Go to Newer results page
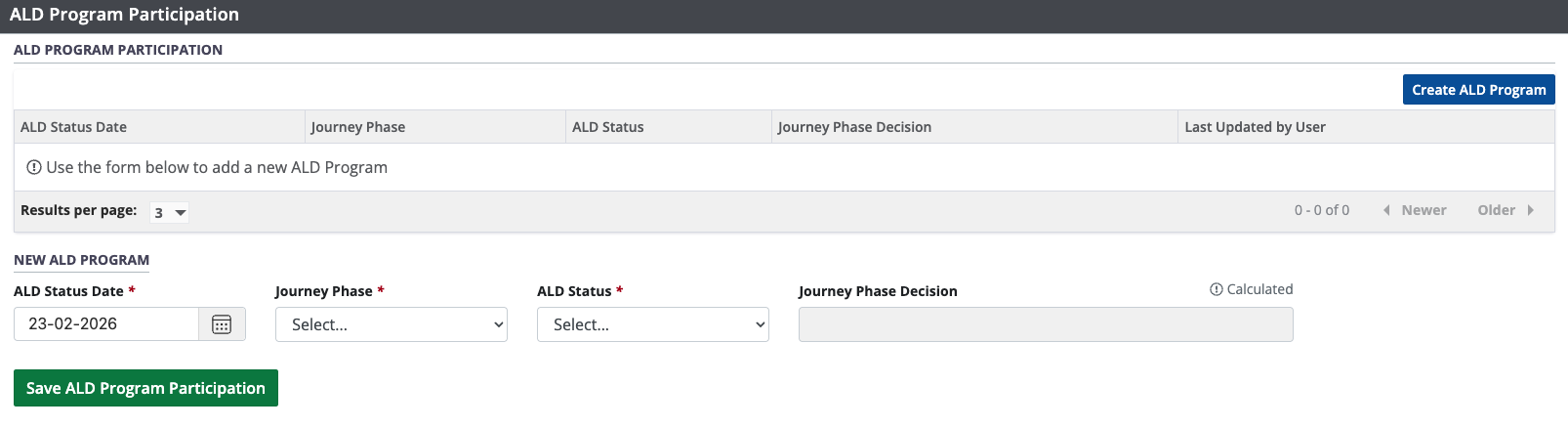Screen dimensions: 1568x428 (1424, 210)
